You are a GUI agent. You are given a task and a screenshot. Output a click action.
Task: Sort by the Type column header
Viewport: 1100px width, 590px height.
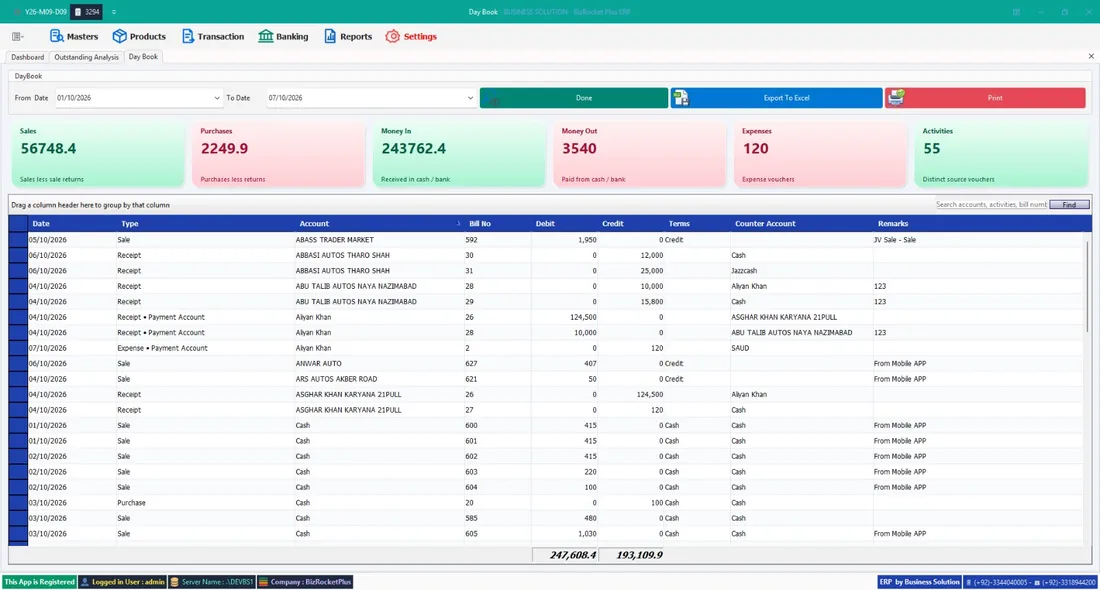pyautogui.click(x=206, y=224)
